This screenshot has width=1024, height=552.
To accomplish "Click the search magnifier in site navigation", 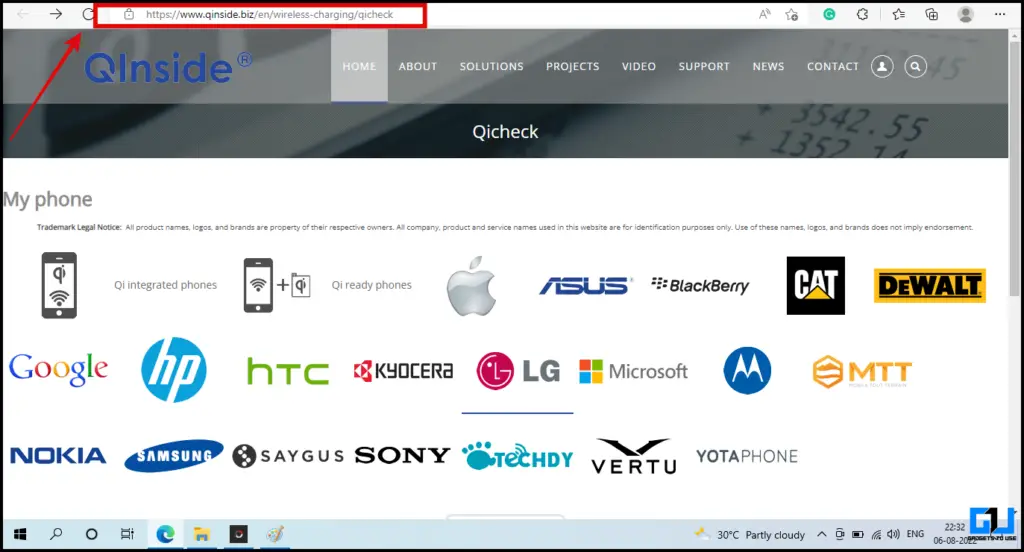I will (x=915, y=66).
